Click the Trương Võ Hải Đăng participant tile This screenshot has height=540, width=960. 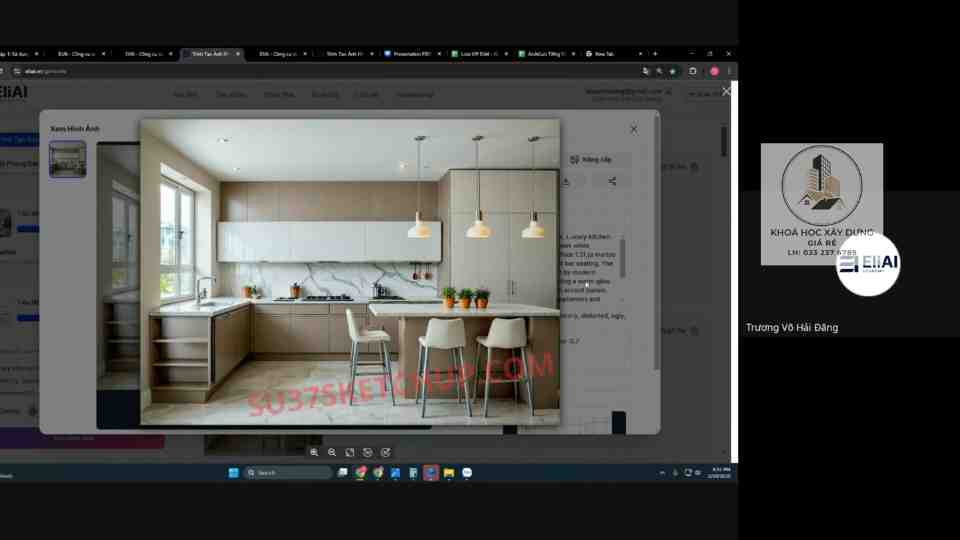(850, 263)
